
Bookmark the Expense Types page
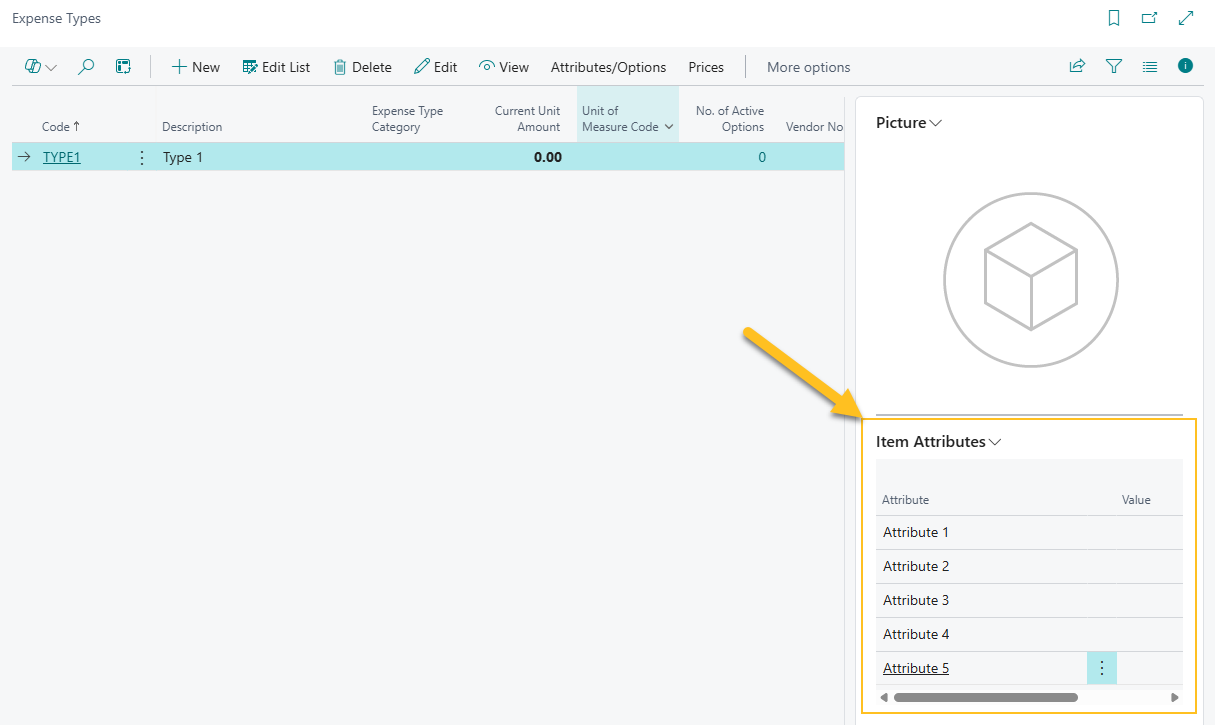point(1113,17)
